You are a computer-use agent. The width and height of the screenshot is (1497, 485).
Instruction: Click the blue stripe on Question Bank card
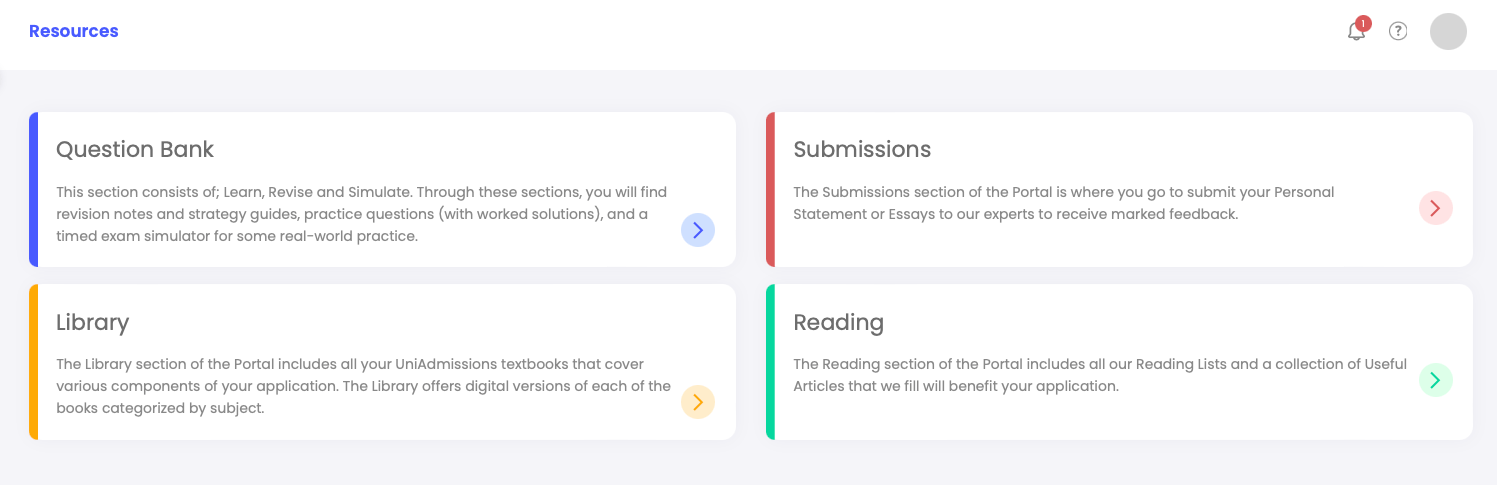[x=33, y=189]
